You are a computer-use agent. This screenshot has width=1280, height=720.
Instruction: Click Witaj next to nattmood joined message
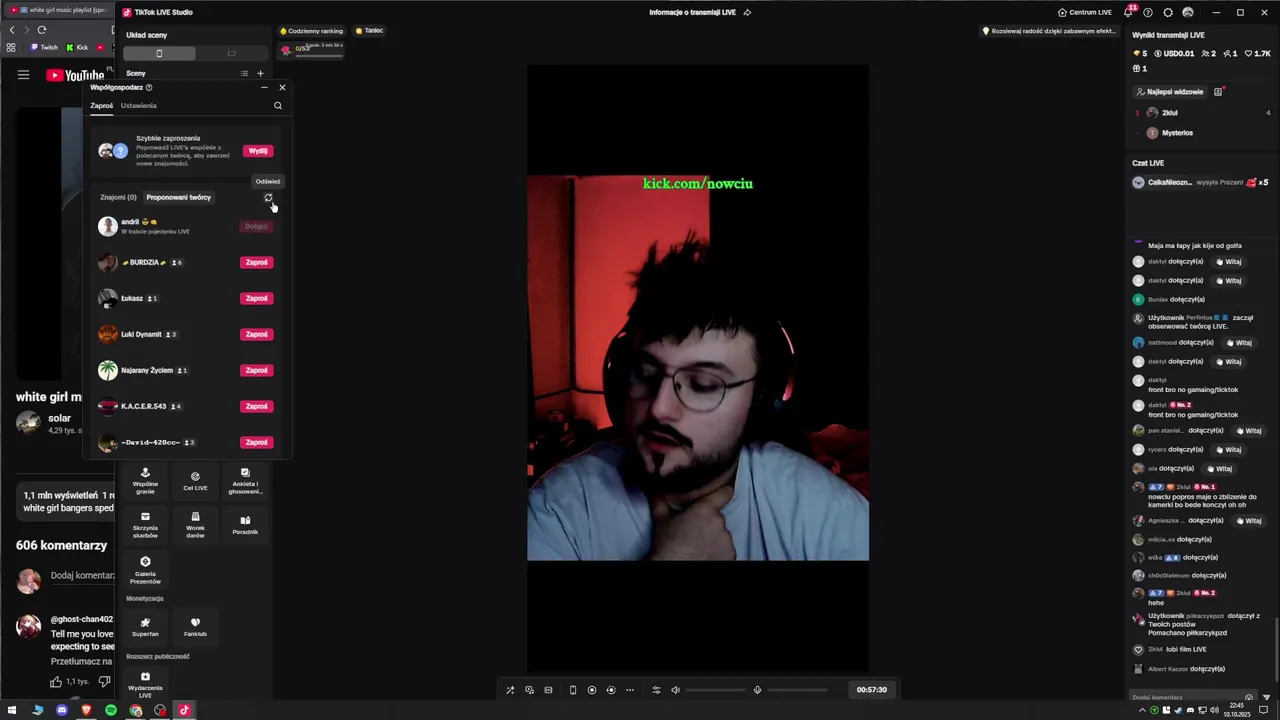pos(1239,342)
